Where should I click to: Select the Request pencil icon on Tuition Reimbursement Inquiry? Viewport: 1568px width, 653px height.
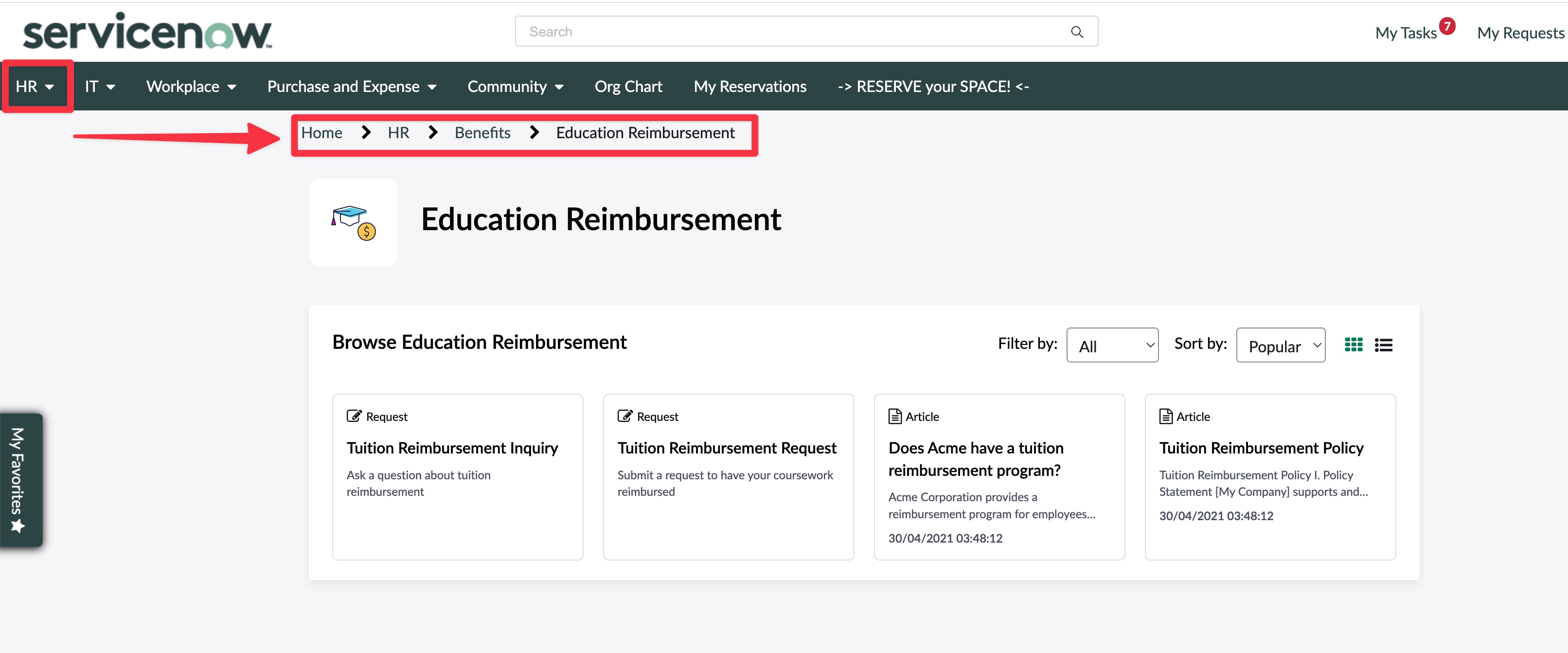[x=354, y=416]
